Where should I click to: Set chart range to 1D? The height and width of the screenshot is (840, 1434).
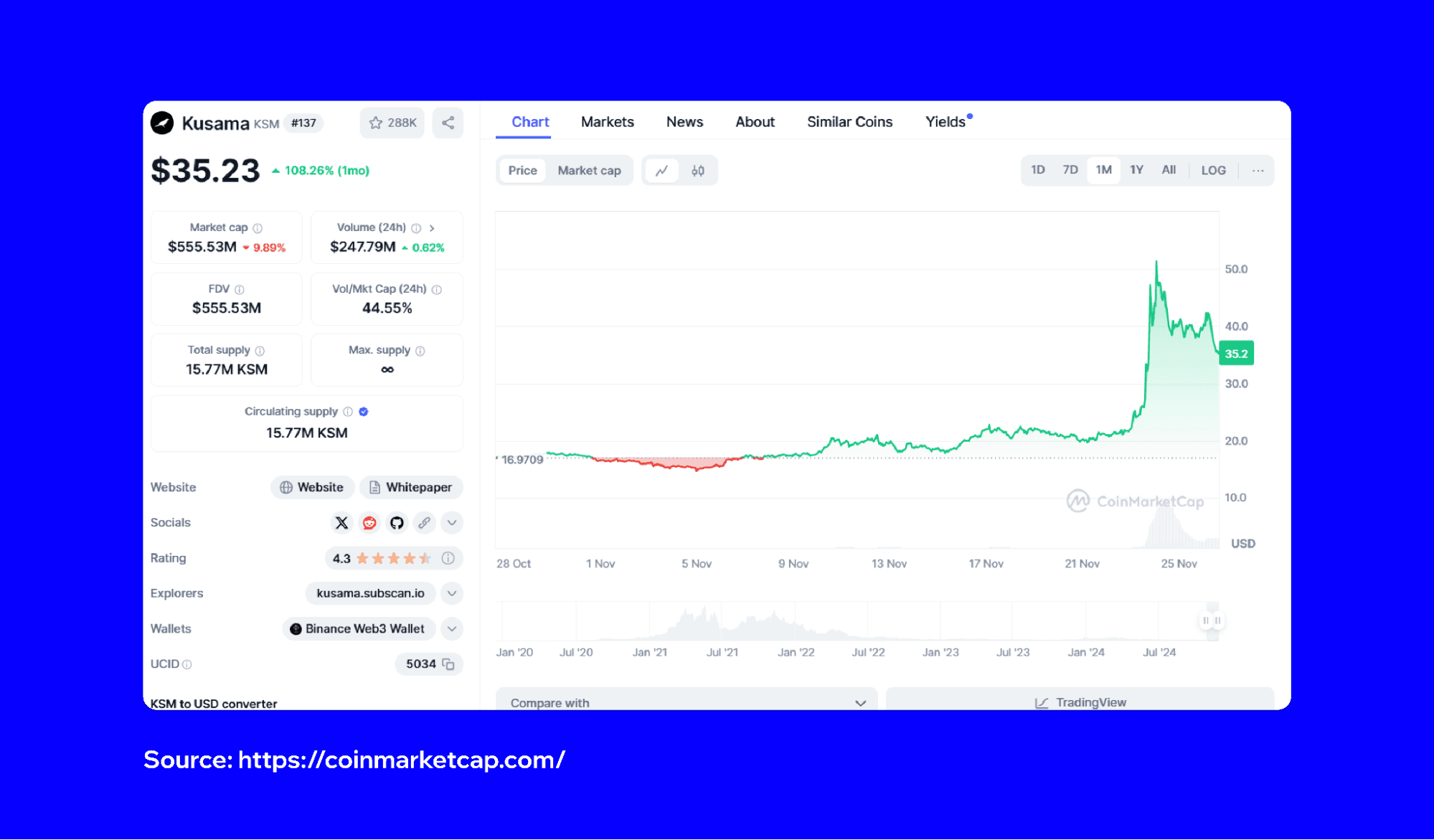[1037, 170]
